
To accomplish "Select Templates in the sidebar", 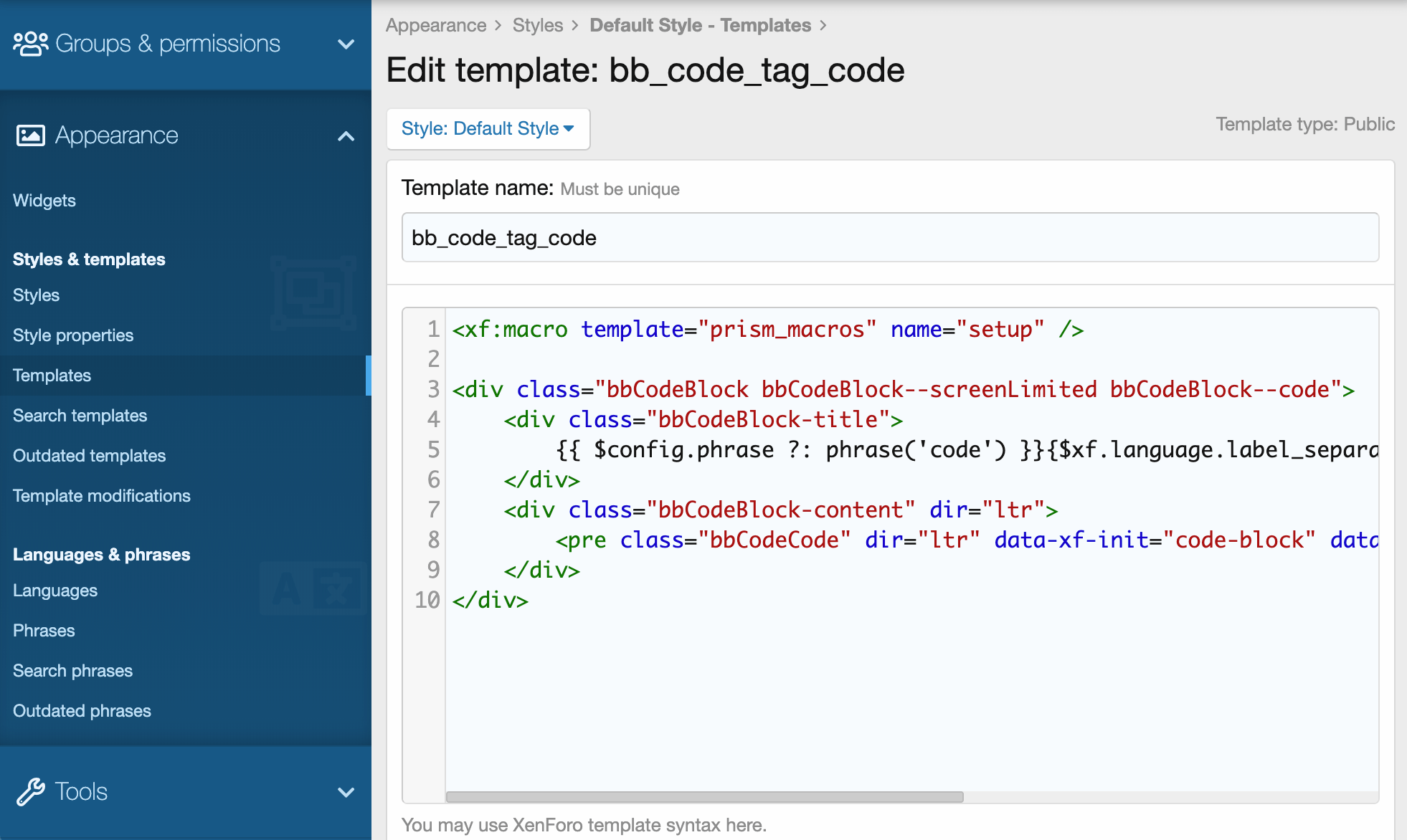I will tap(52, 376).
